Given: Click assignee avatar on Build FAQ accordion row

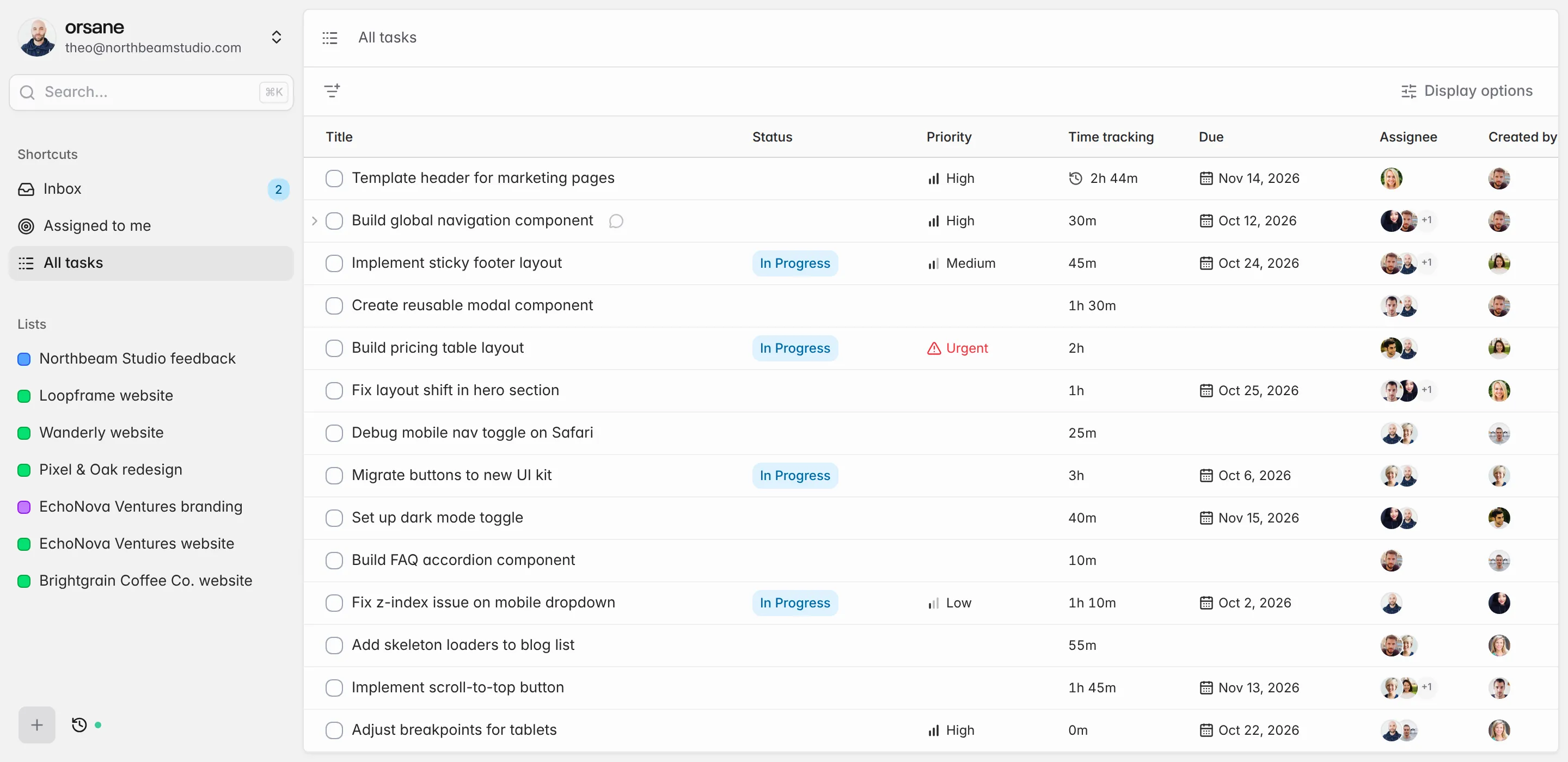Looking at the screenshot, I should [1391, 561].
